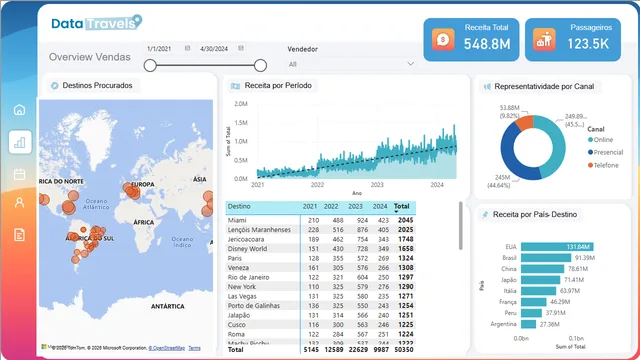The width and height of the screenshot is (640, 360).
Task: Click the Data Travels logo
Action: [97, 23]
